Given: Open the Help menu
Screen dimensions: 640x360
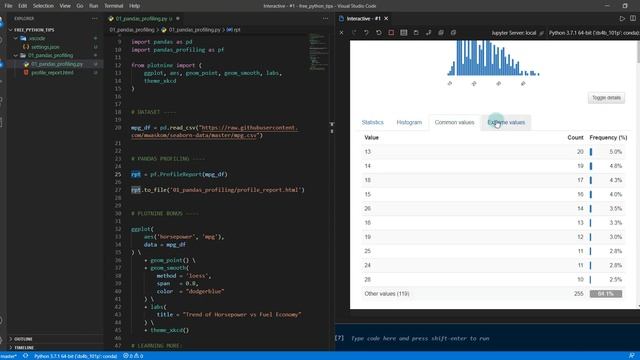Looking at the screenshot, I should (x=134, y=6).
